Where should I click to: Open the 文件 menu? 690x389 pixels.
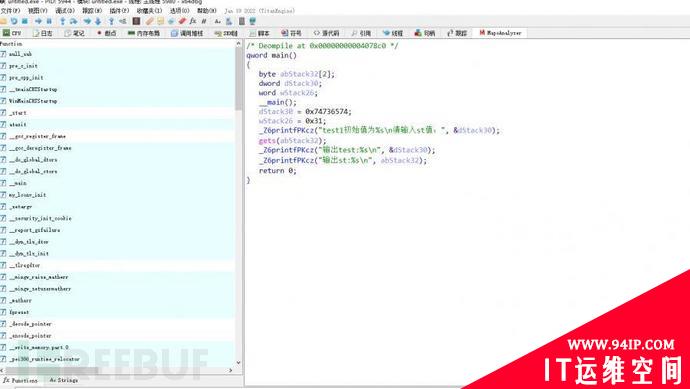[10, 10]
